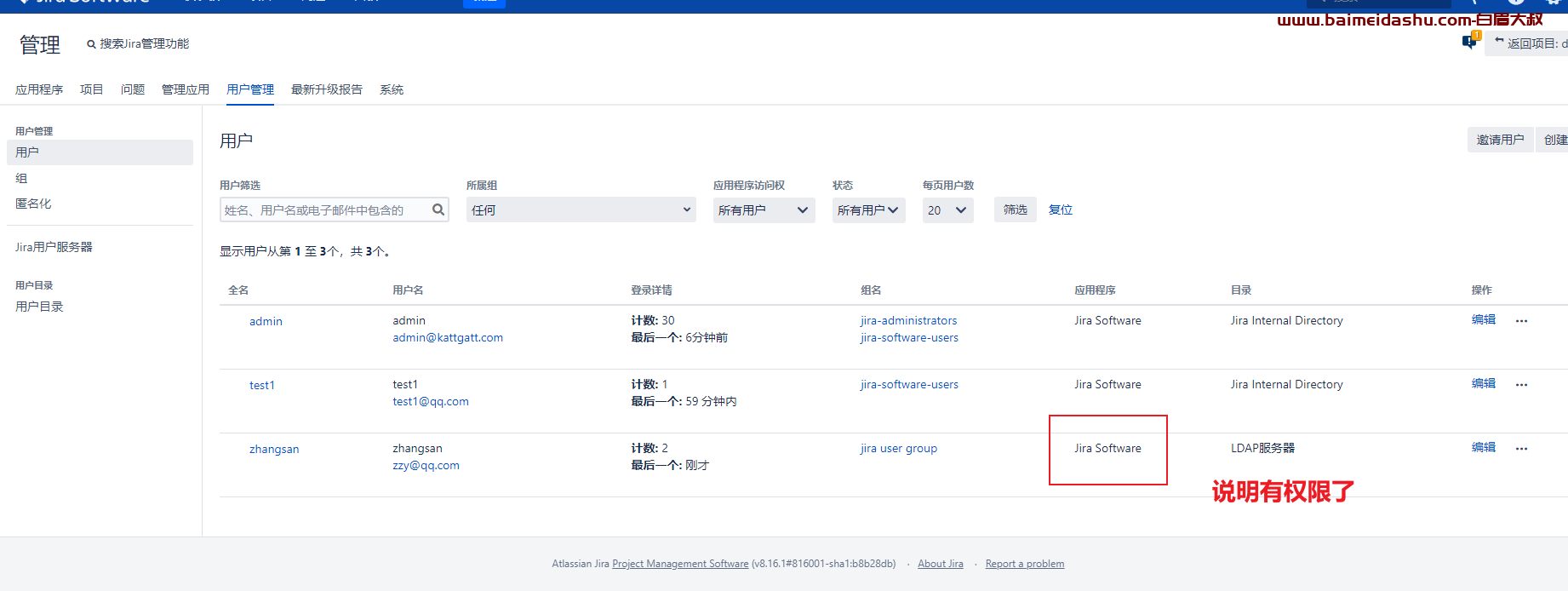Select the 用户管理 tab
This screenshot has height=591, width=1568.
[x=250, y=89]
